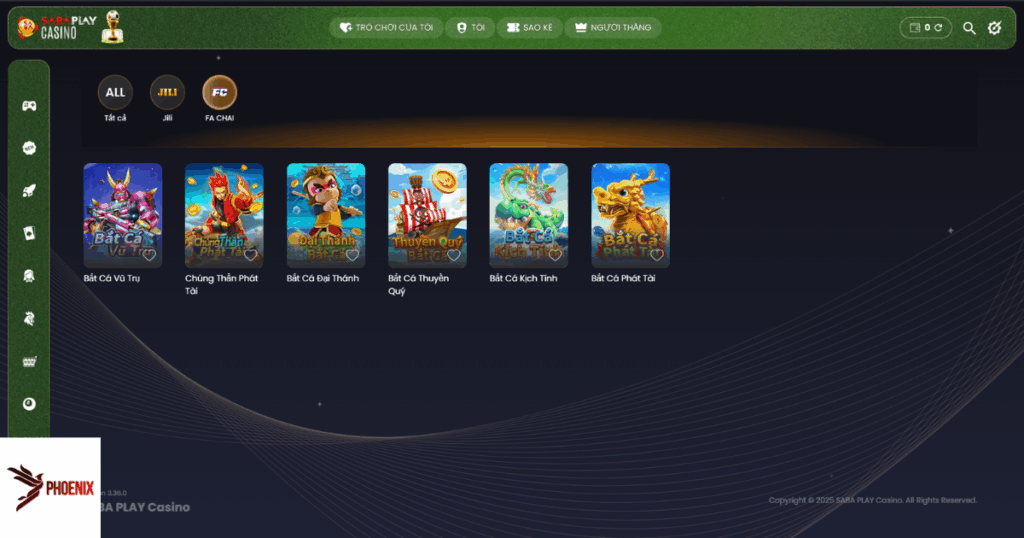Screen dimensions: 1024x538
Task: Click the Bắt Cá Thuyền Quý title text
Action: (419, 285)
